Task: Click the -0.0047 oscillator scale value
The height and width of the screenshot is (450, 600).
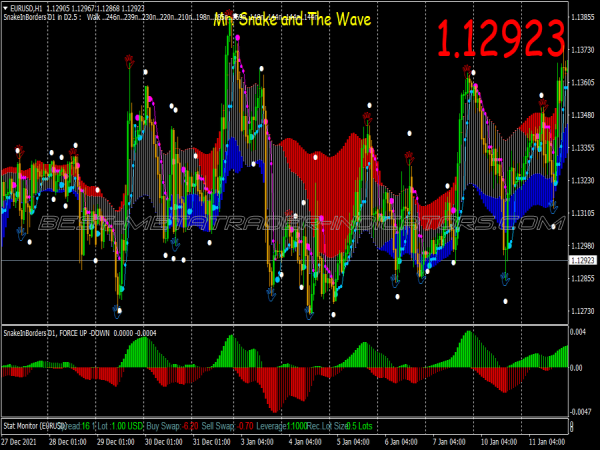Action: click(x=580, y=412)
